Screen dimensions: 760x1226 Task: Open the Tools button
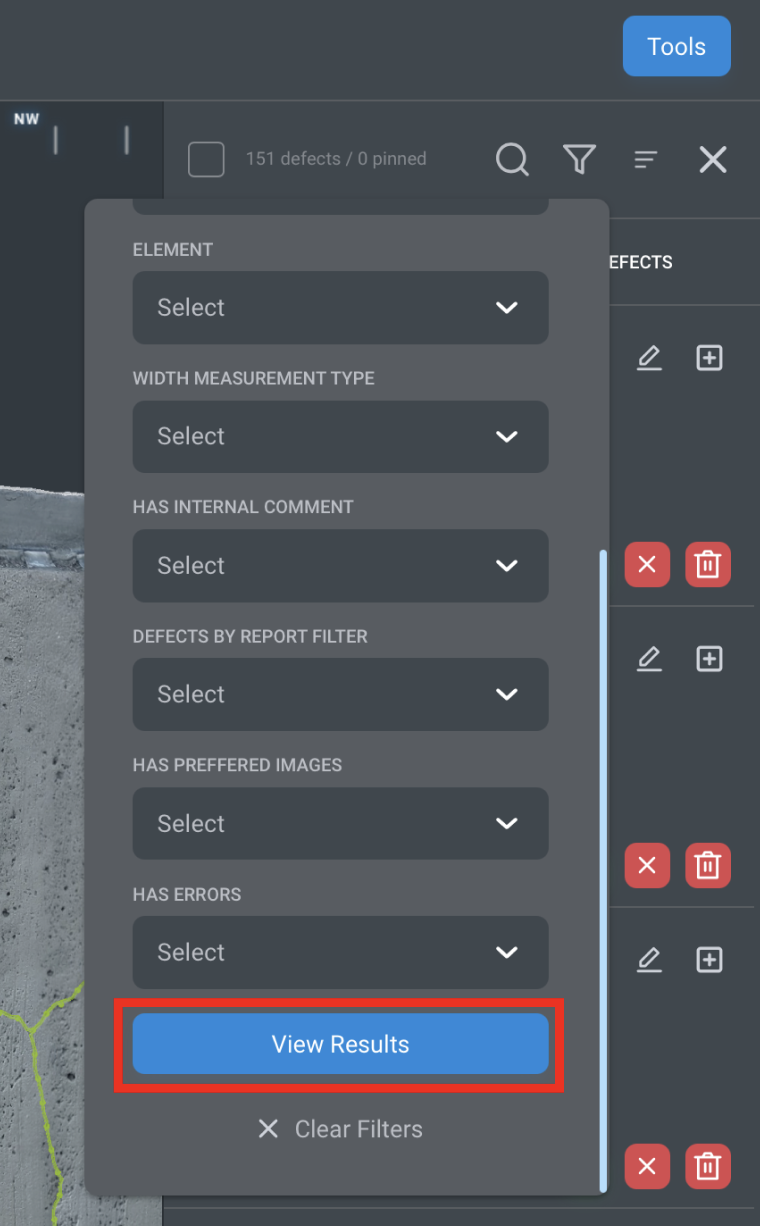tap(676, 47)
